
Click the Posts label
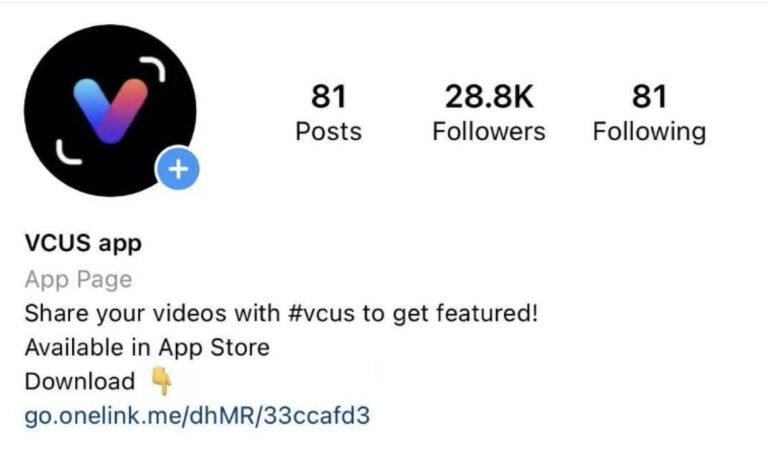coord(329,131)
